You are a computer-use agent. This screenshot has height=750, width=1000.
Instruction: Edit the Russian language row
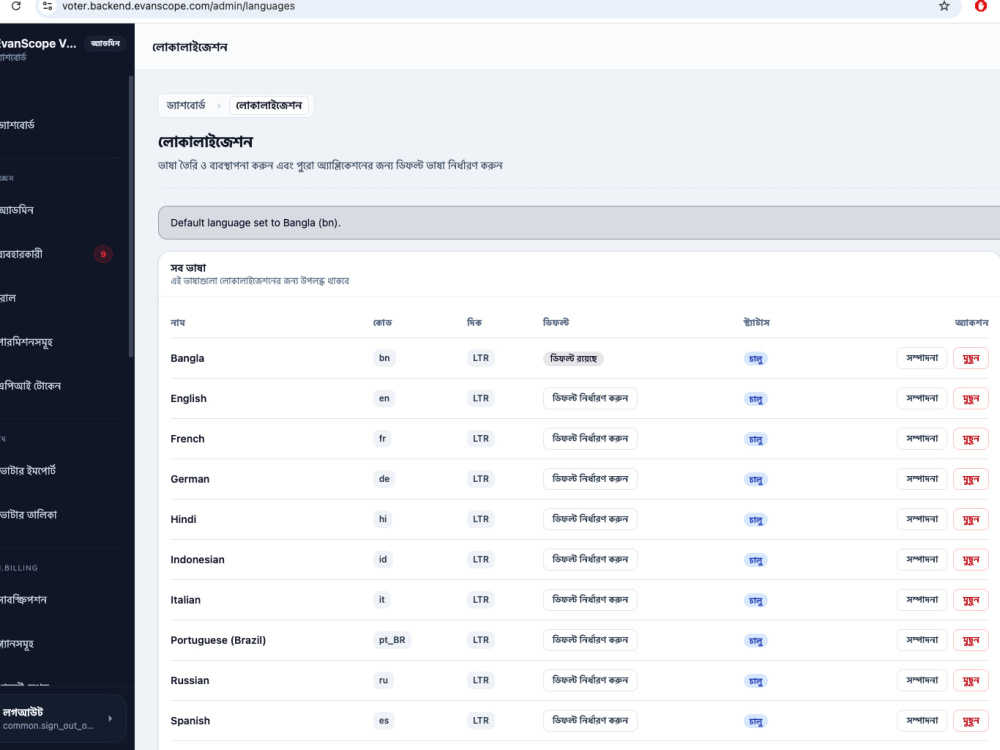(x=922, y=680)
